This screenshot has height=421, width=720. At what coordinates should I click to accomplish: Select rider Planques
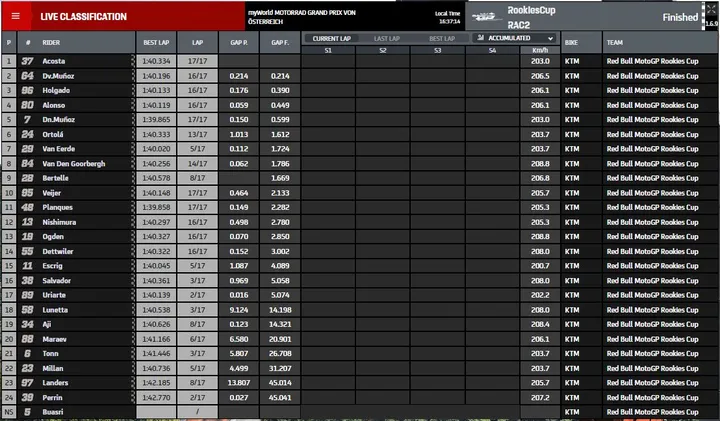57,207
